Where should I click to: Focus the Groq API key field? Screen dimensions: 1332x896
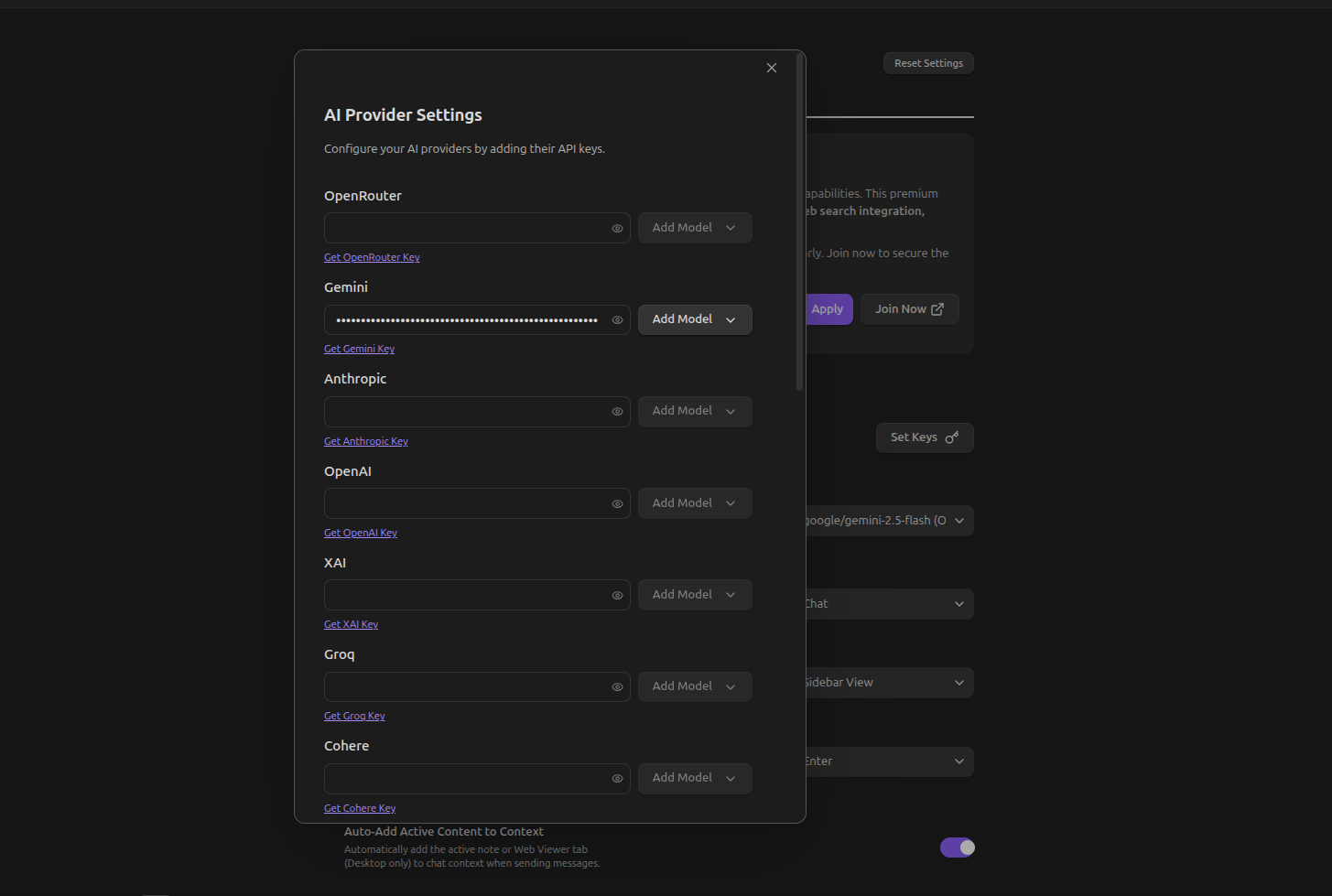point(477,686)
